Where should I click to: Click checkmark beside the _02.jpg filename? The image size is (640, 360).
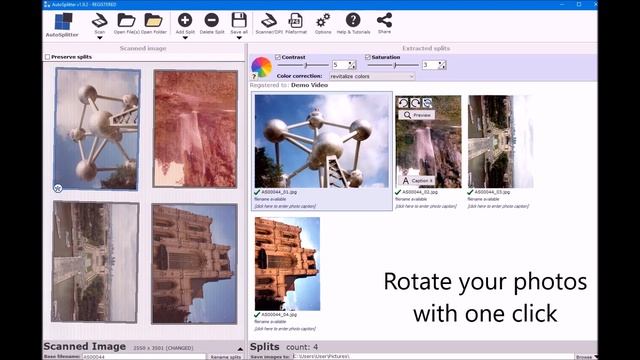398,192
